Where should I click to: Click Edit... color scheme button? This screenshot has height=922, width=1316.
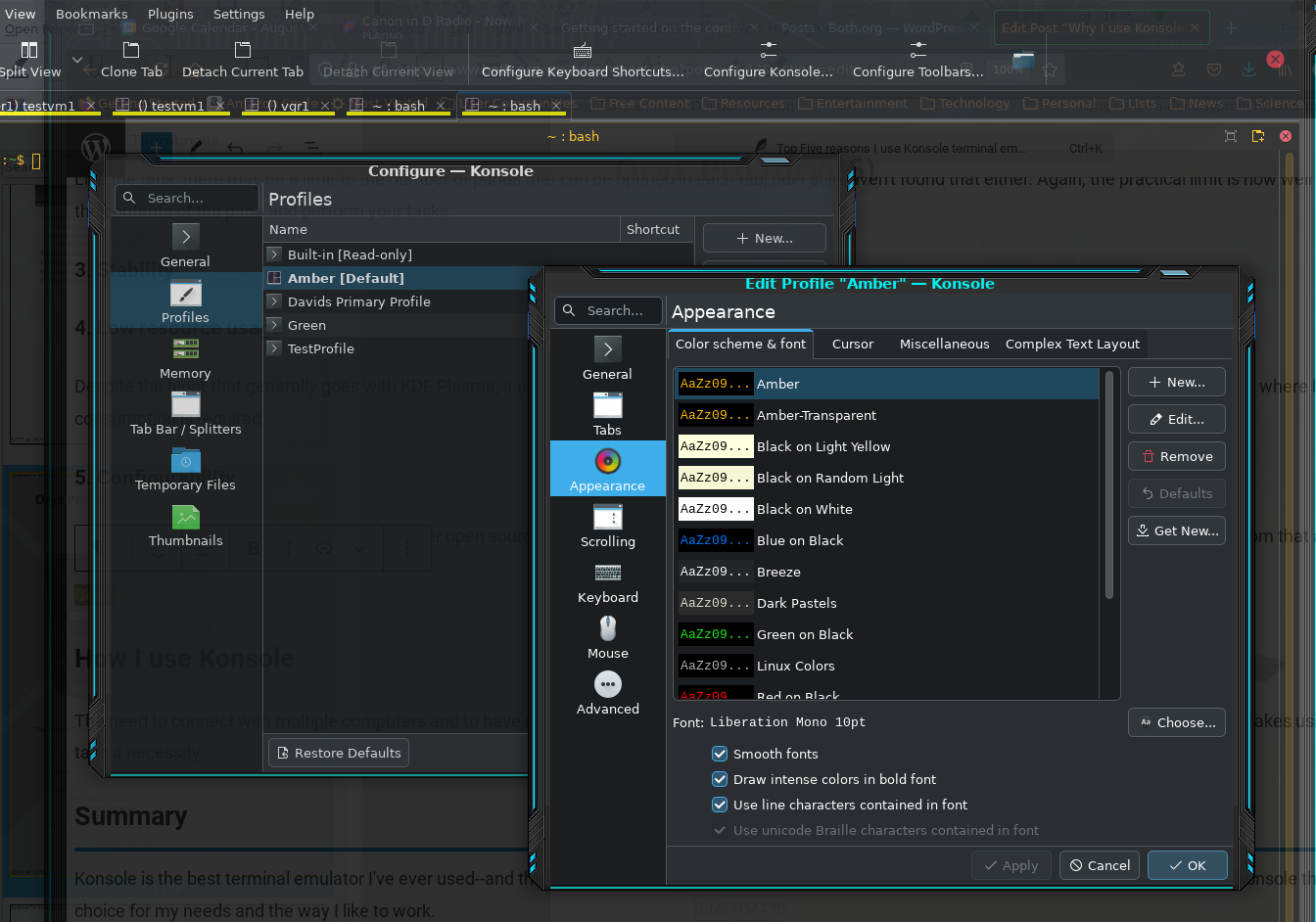pyautogui.click(x=1177, y=420)
